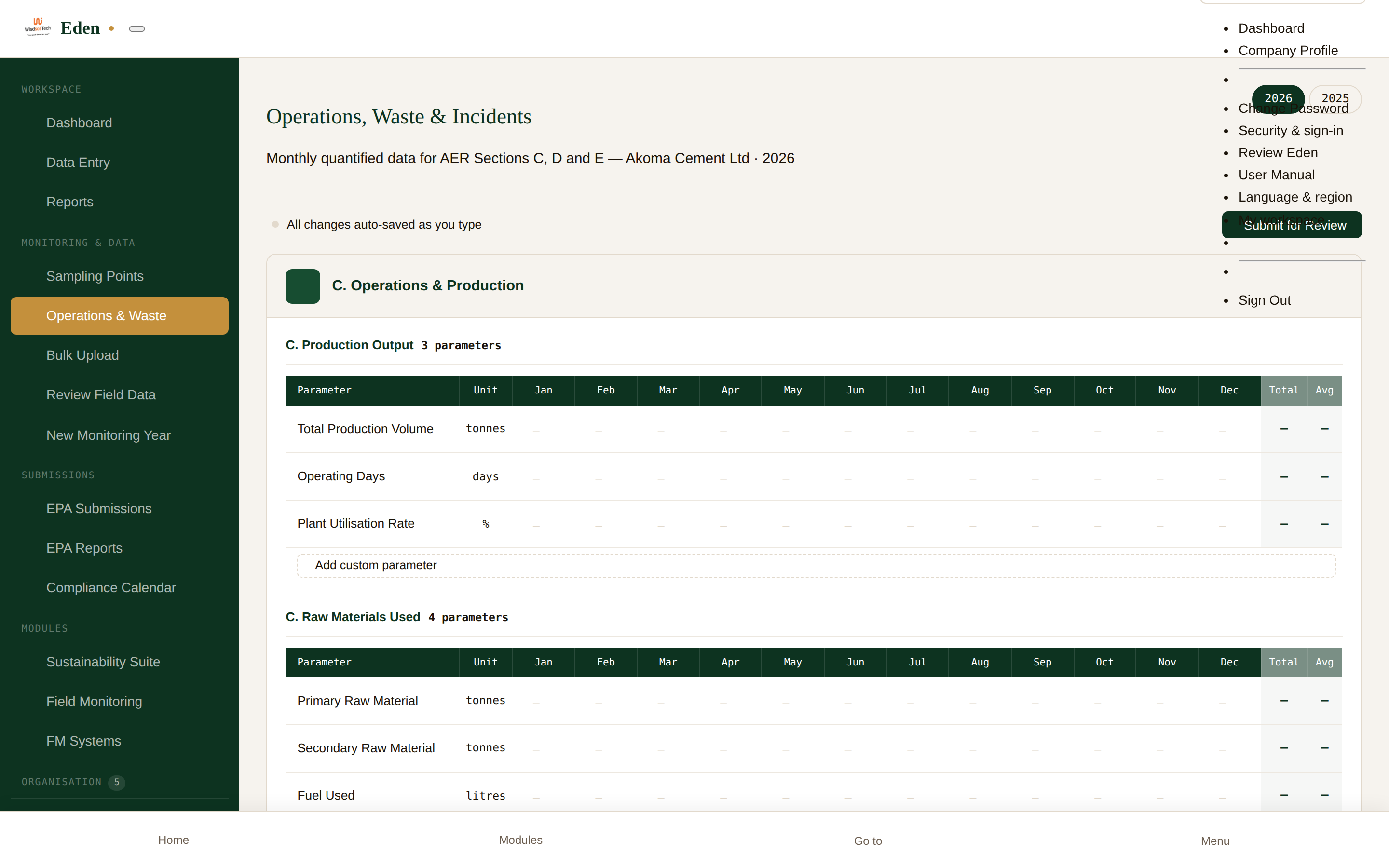Go to Data Entry in sidebar
Image resolution: width=1389 pixels, height=868 pixels.
pyautogui.click(x=120, y=163)
